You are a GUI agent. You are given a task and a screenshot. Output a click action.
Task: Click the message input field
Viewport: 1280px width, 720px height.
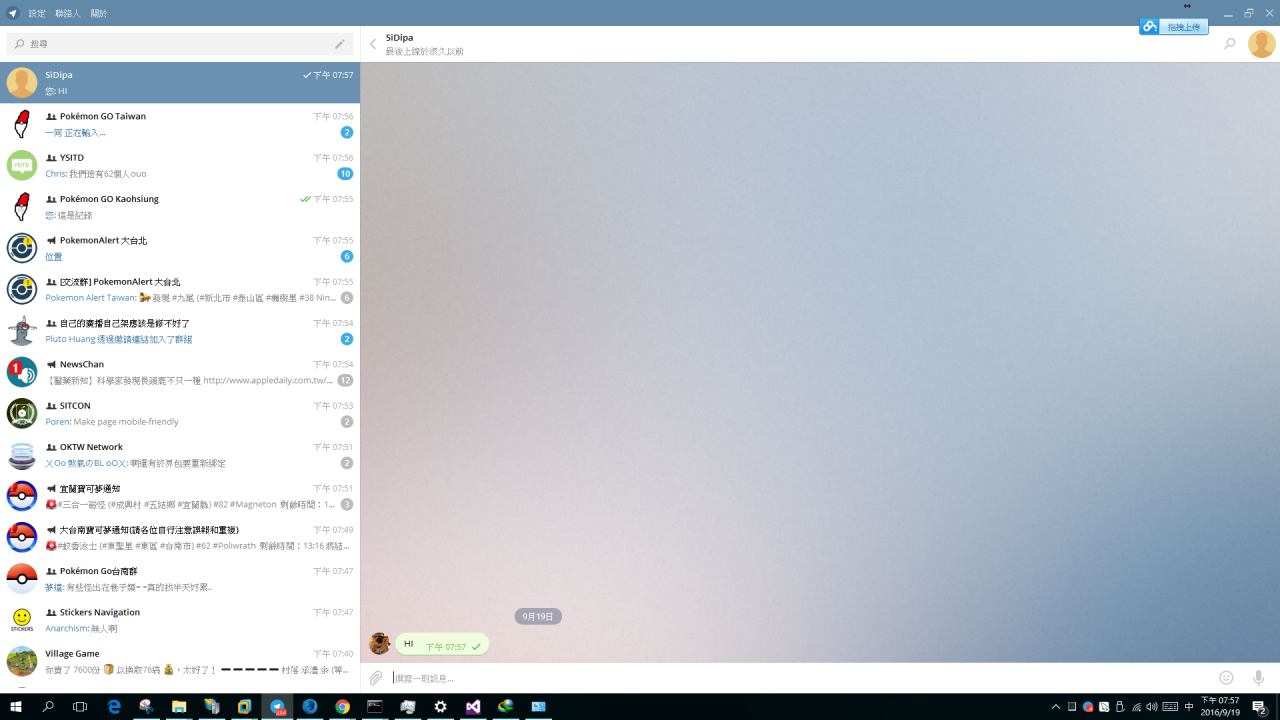(x=800, y=678)
